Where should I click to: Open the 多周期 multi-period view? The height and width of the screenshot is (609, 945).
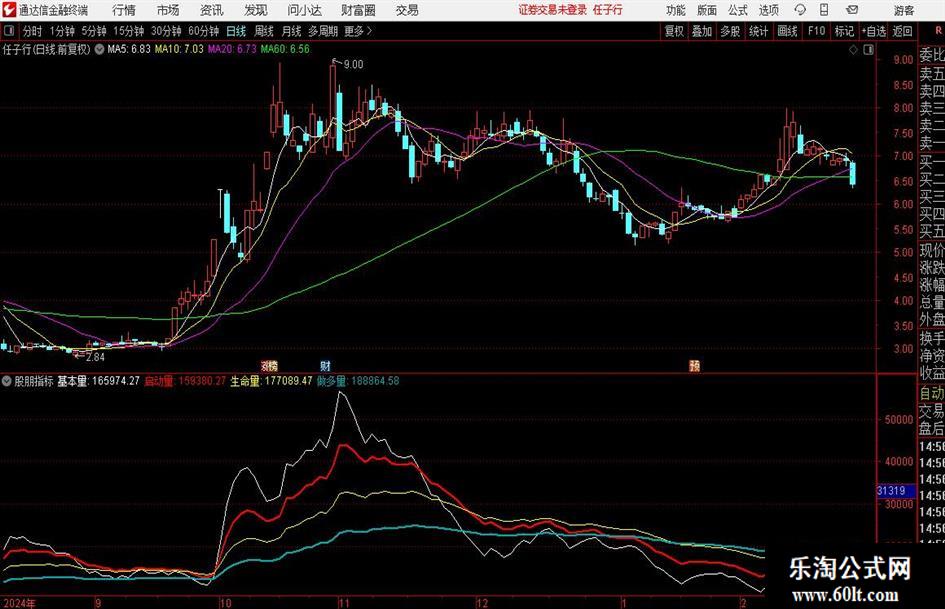[323, 31]
